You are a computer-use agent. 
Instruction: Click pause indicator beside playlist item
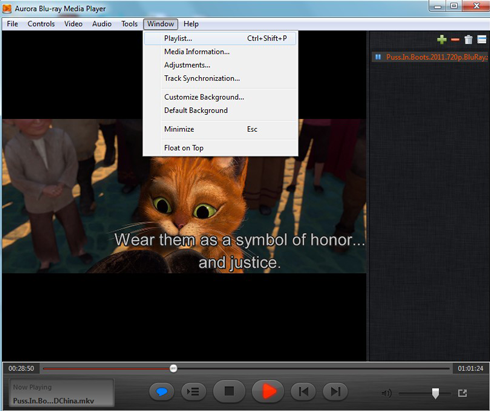(378, 57)
